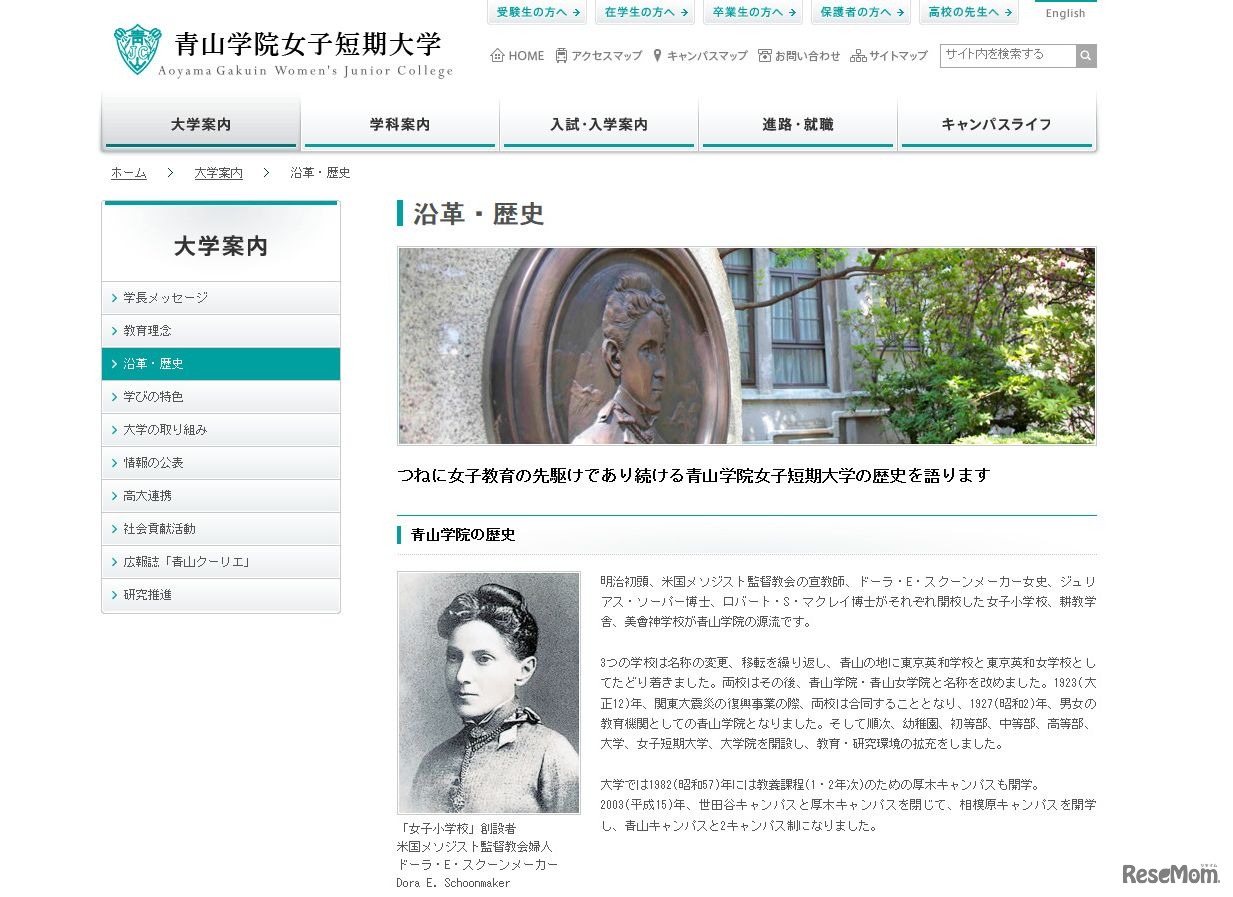The width and height of the screenshot is (1233, 897).
Task: Open the 大学案内 main navigation tab
Action: point(201,124)
